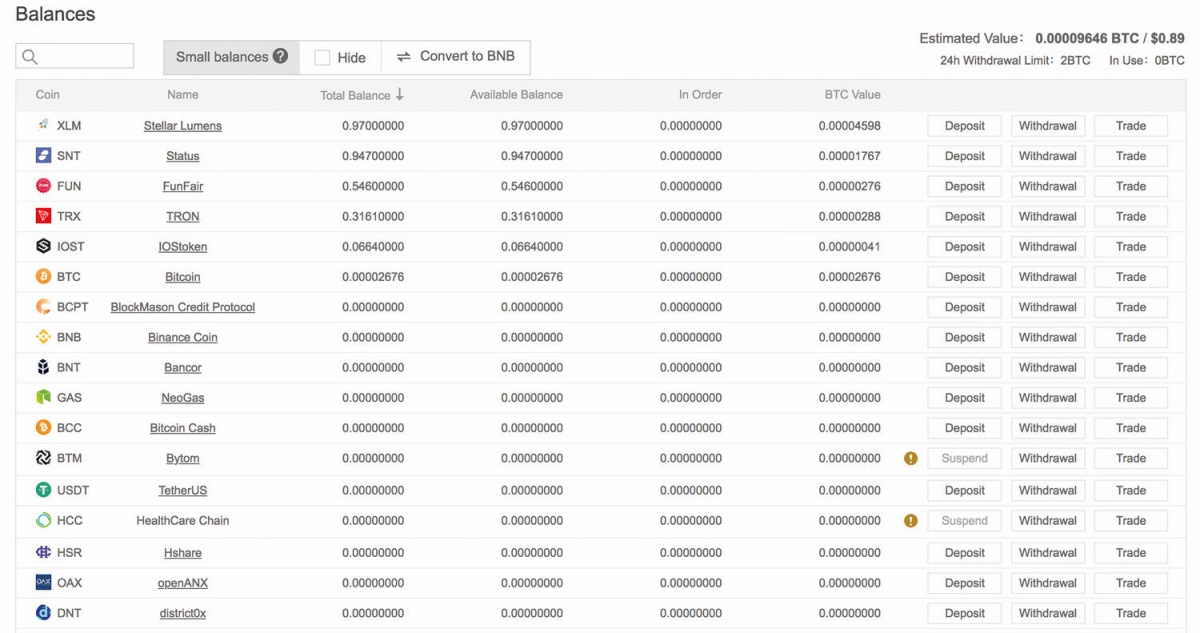Click the GAS NeoGas coin icon
This screenshot has width=1200, height=633.
tap(43, 397)
